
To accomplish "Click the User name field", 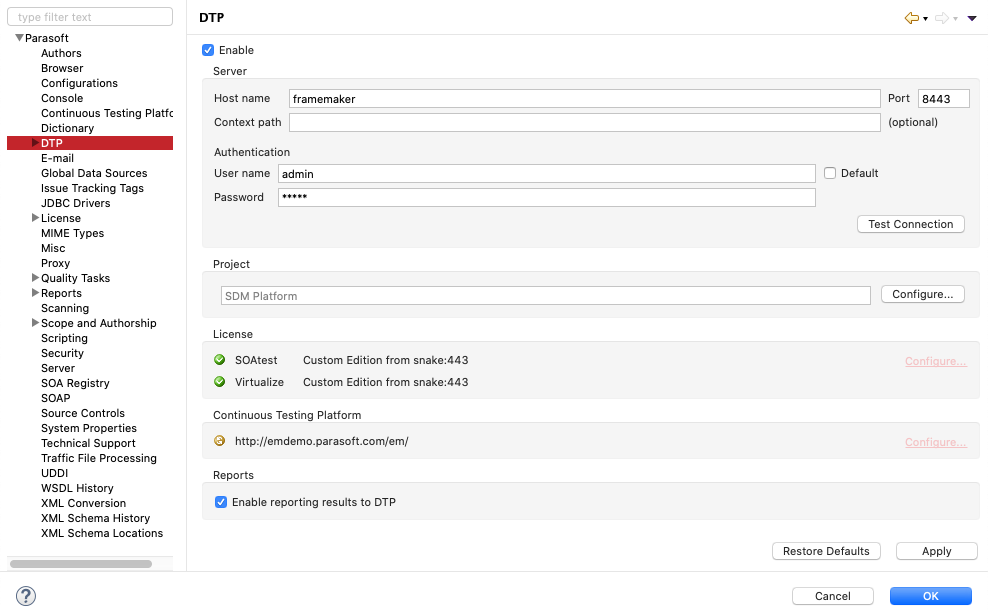I will click(547, 173).
